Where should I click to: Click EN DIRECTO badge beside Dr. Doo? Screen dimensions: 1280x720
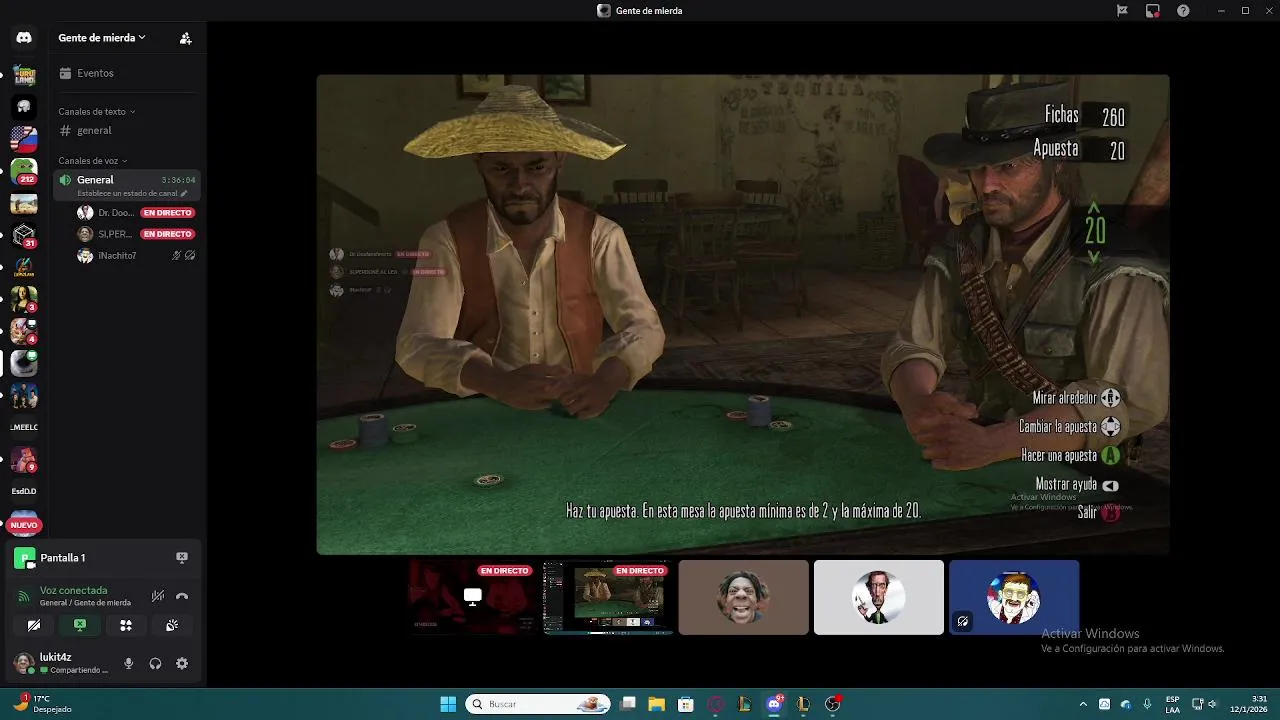pyautogui.click(x=167, y=213)
